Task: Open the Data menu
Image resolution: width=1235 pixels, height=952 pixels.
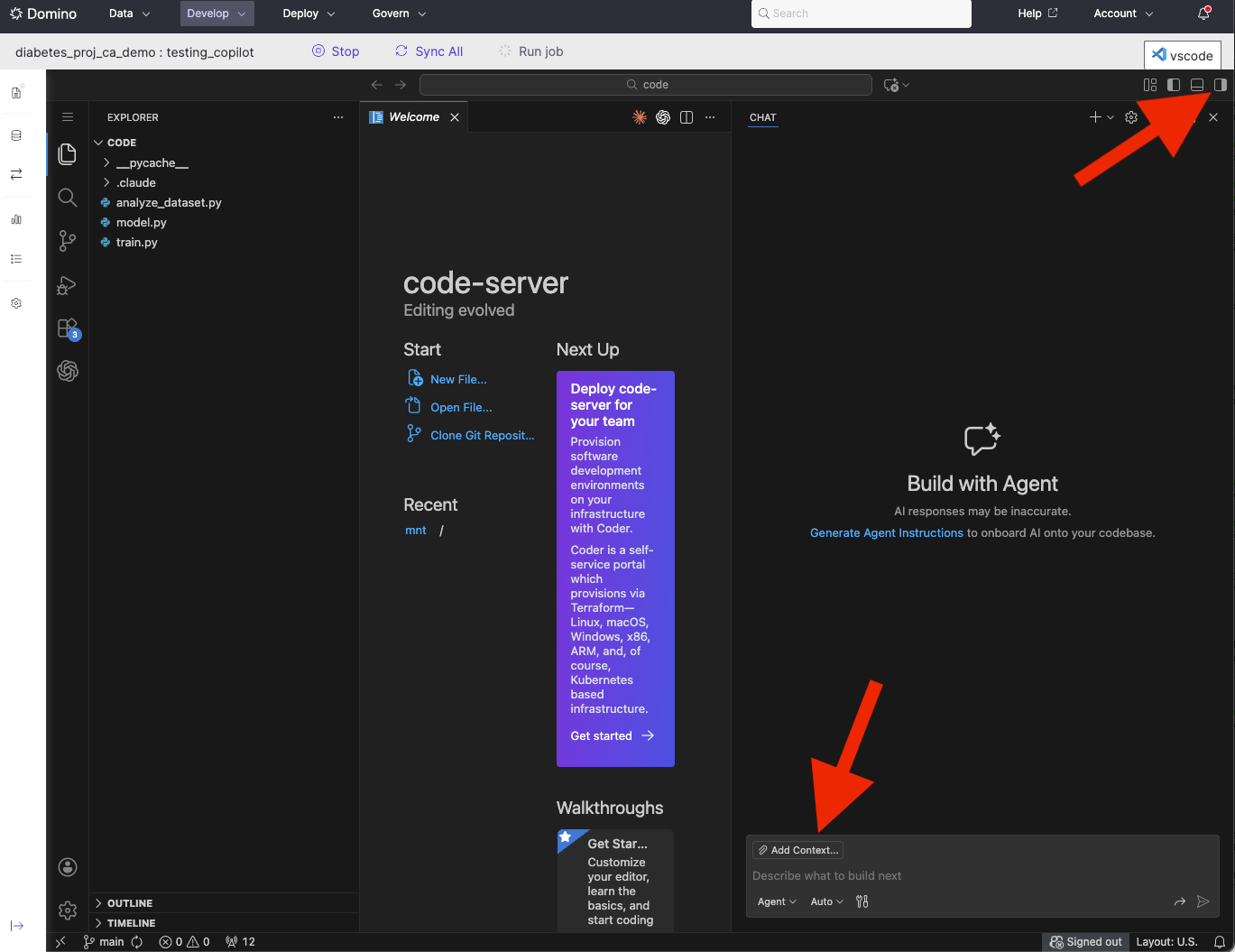Action: pyautogui.click(x=129, y=14)
